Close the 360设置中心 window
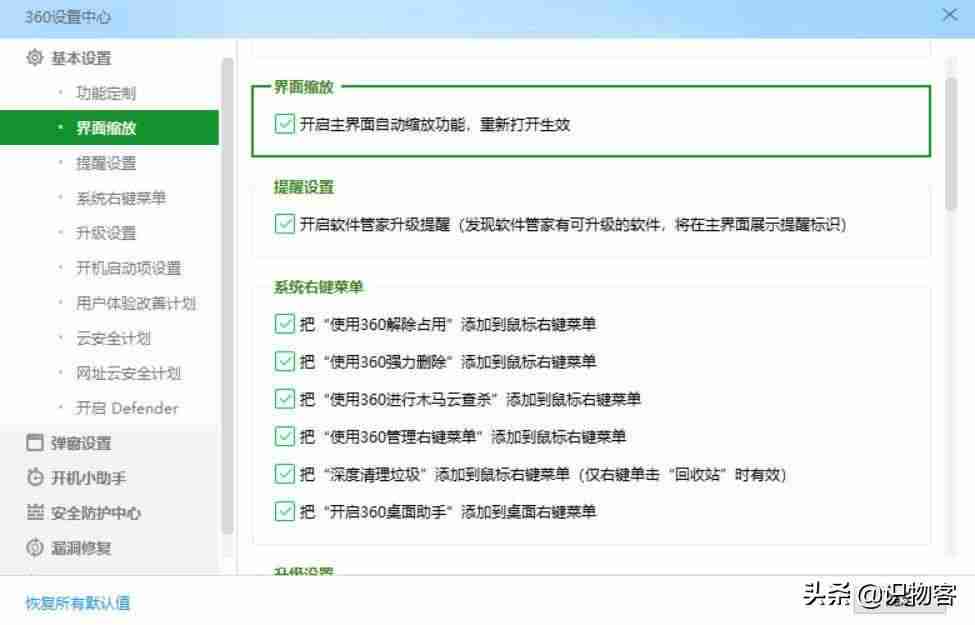Viewport: 975px width, 625px height. click(950, 15)
